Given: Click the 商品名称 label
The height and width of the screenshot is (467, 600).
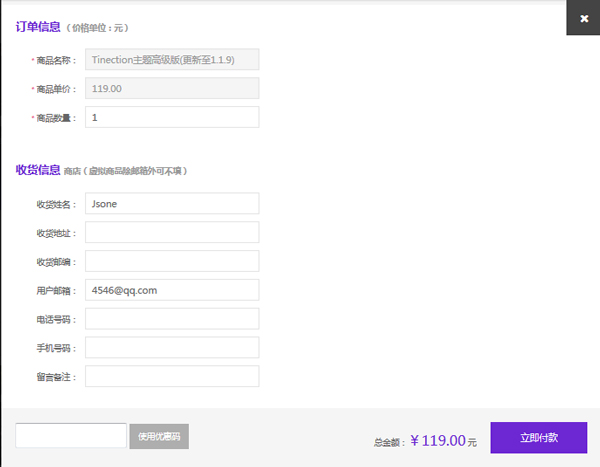Looking at the screenshot, I should 56,60.
